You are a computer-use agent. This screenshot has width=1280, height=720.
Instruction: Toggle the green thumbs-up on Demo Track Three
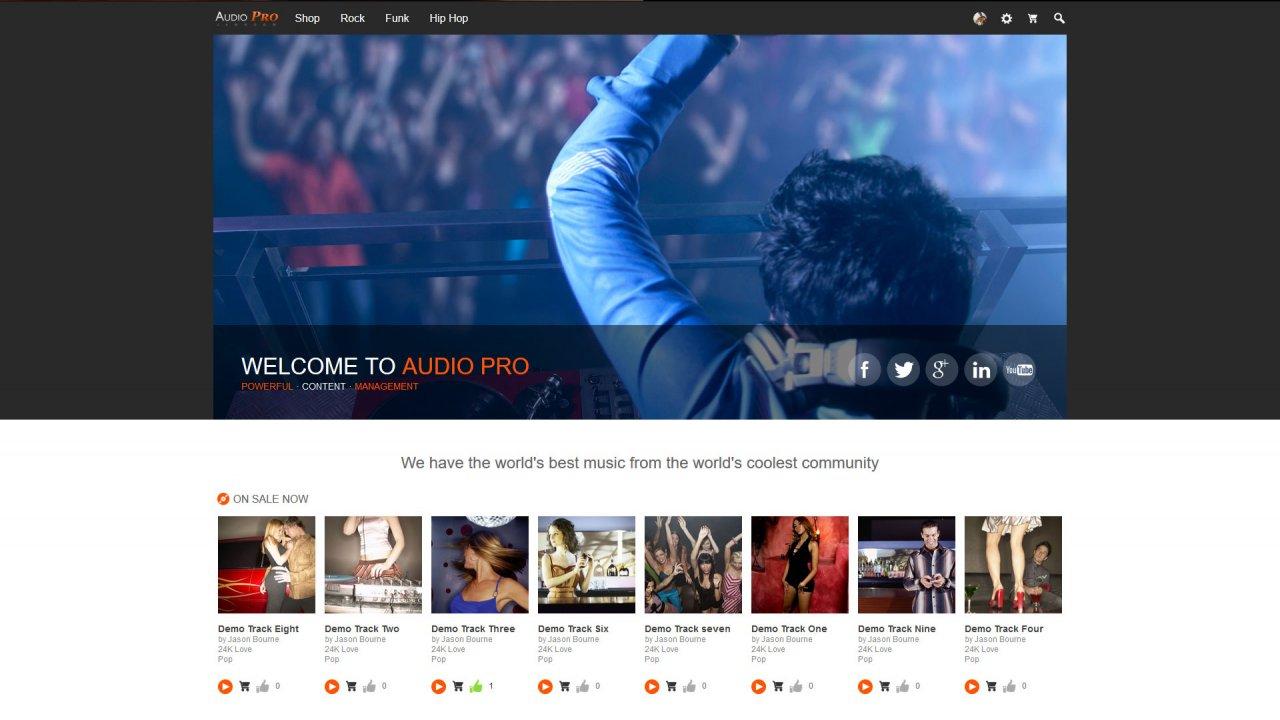476,686
